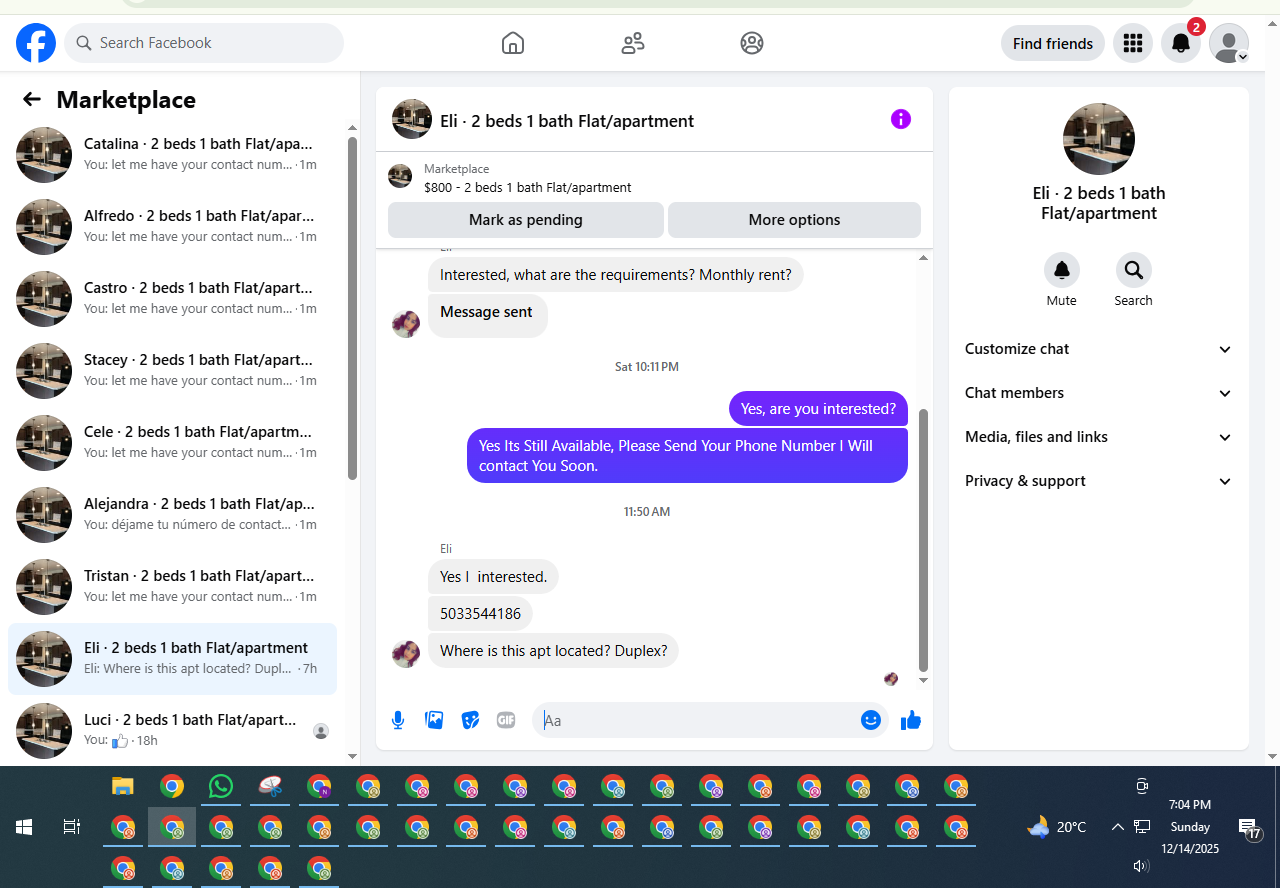Open Luci's conversation
The image size is (1280, 888).
pyautogui.click(x=172, y=731)
